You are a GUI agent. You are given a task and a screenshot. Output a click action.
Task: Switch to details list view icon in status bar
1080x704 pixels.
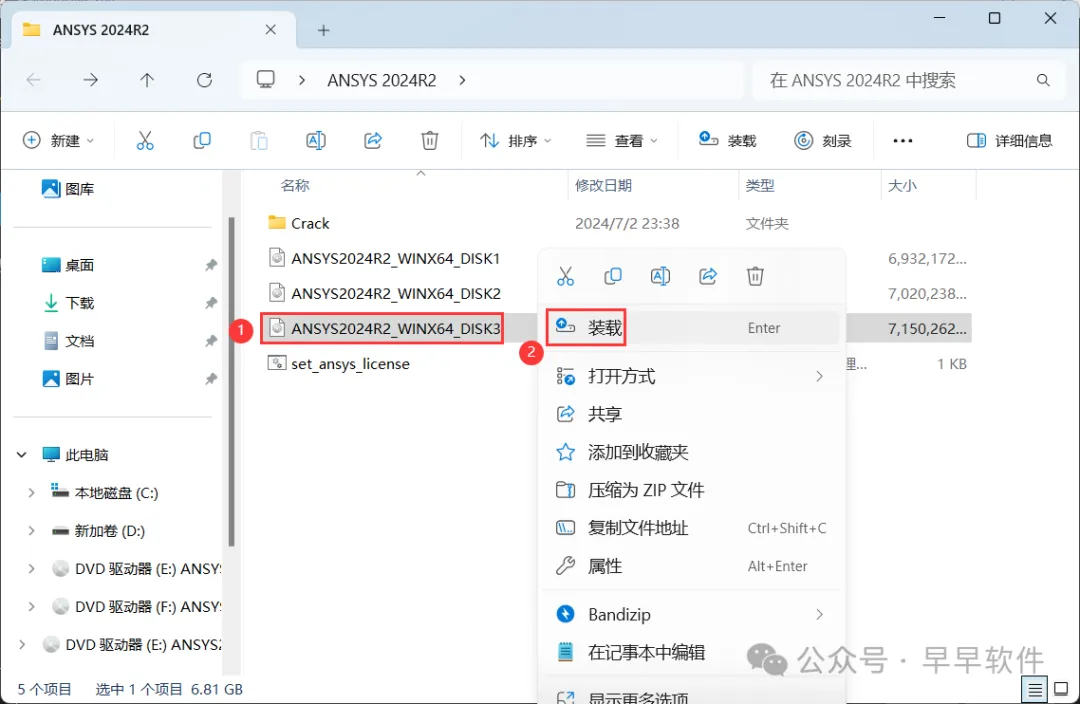pos(1035,689)
